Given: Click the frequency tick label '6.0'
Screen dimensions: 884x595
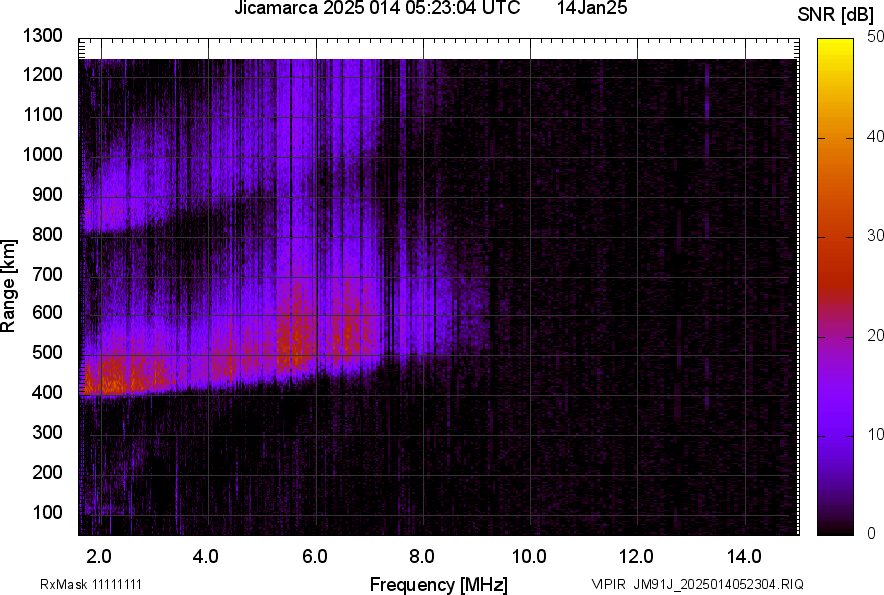Looking at the screenshot, I should [x=315, y=557].
